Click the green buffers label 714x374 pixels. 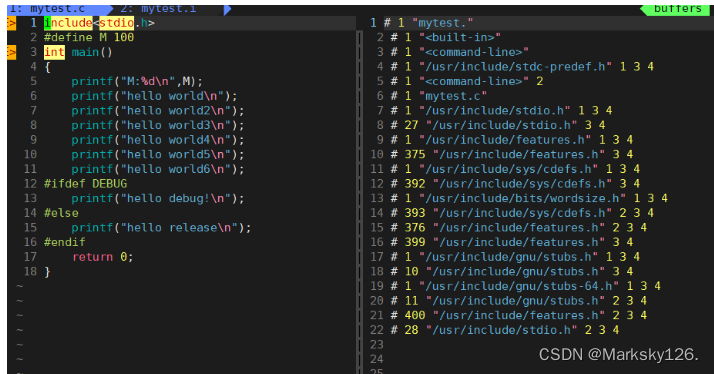coord(677,9)
